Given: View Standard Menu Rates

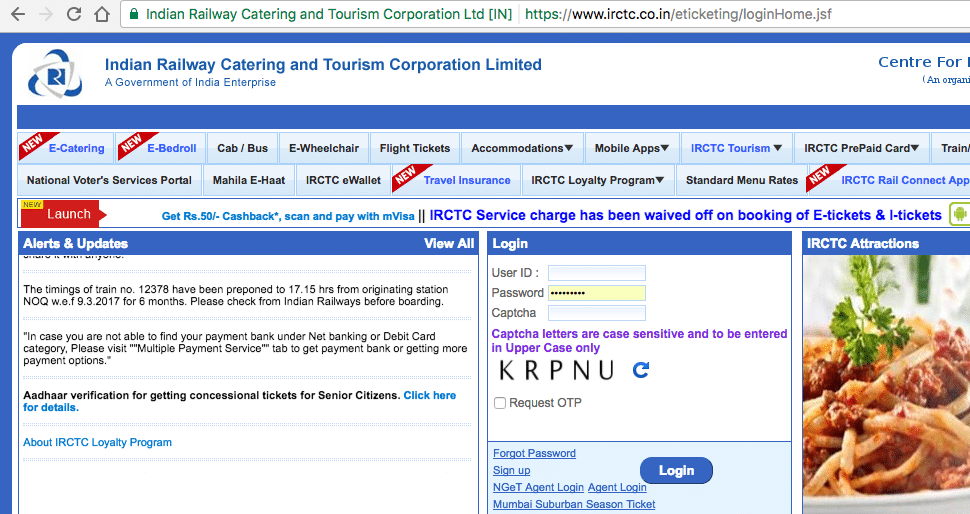Looking at the screenshot, I should click(742, 181).
